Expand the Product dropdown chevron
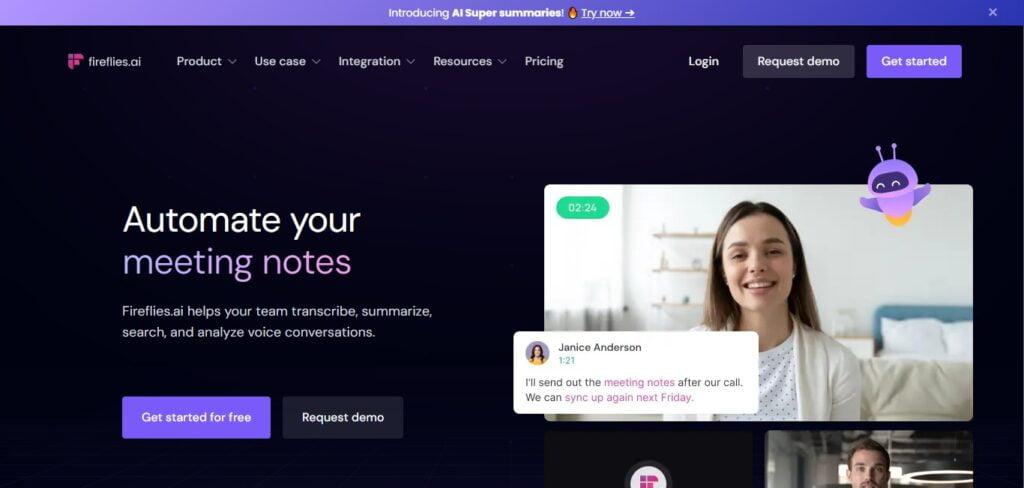1024x488 pixels. tap(232, 61)
